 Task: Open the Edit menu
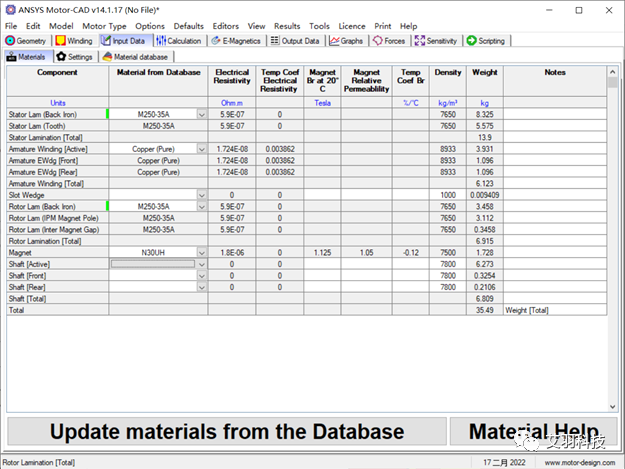33,26
